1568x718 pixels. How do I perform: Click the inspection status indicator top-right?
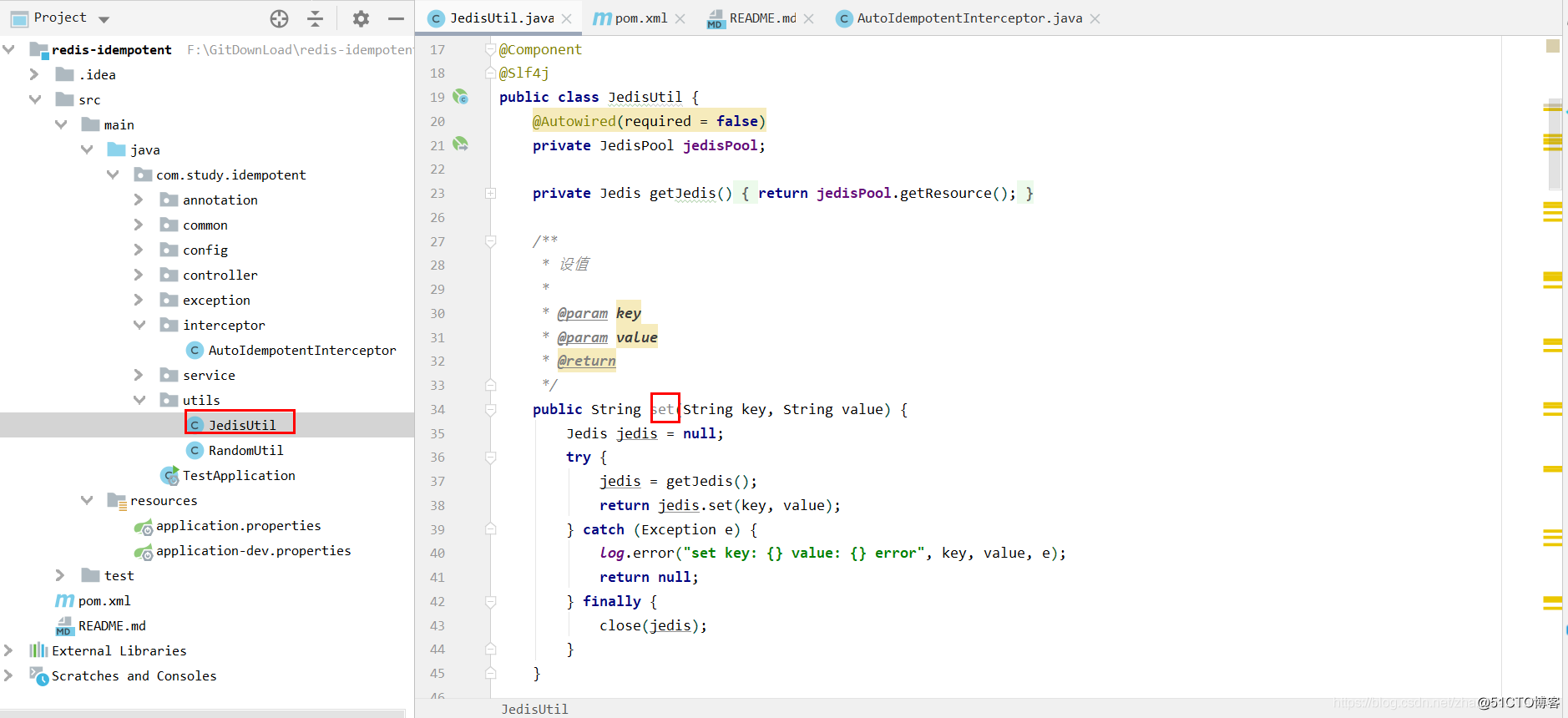pos(1553,46)
